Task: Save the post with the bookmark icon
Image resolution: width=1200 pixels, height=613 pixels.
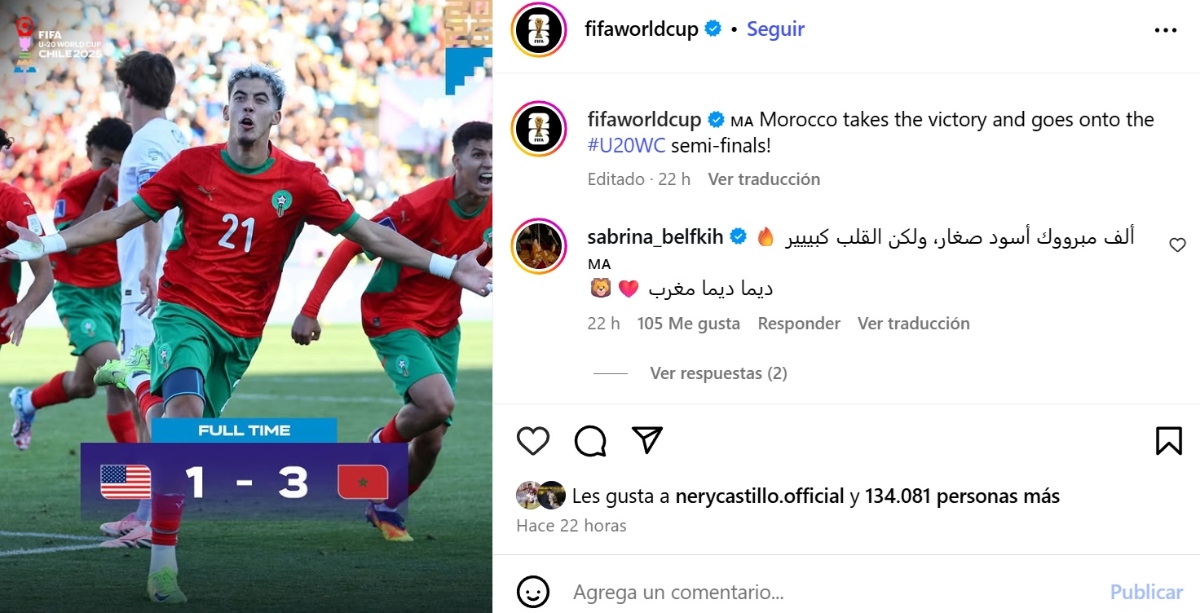Action: click(x=1169, y=441)
